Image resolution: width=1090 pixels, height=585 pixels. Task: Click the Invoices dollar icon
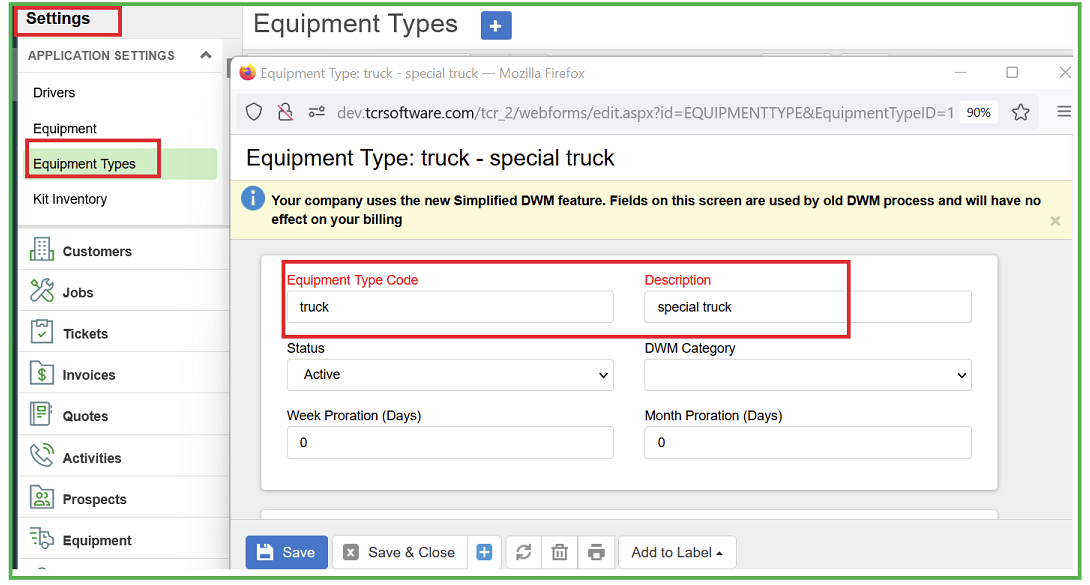point(42,373)
